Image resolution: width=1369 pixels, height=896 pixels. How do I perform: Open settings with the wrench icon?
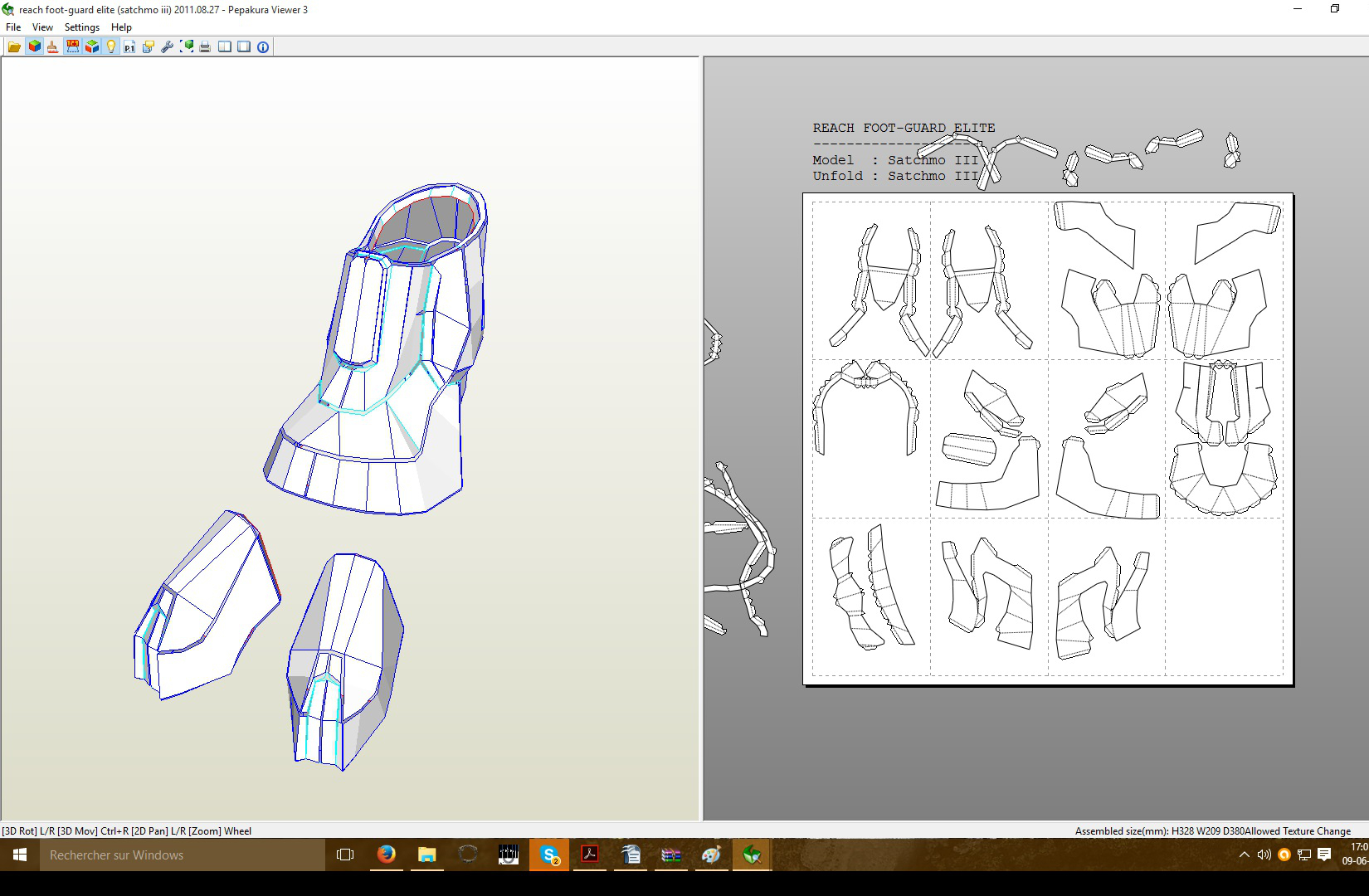tap(168, 46)
